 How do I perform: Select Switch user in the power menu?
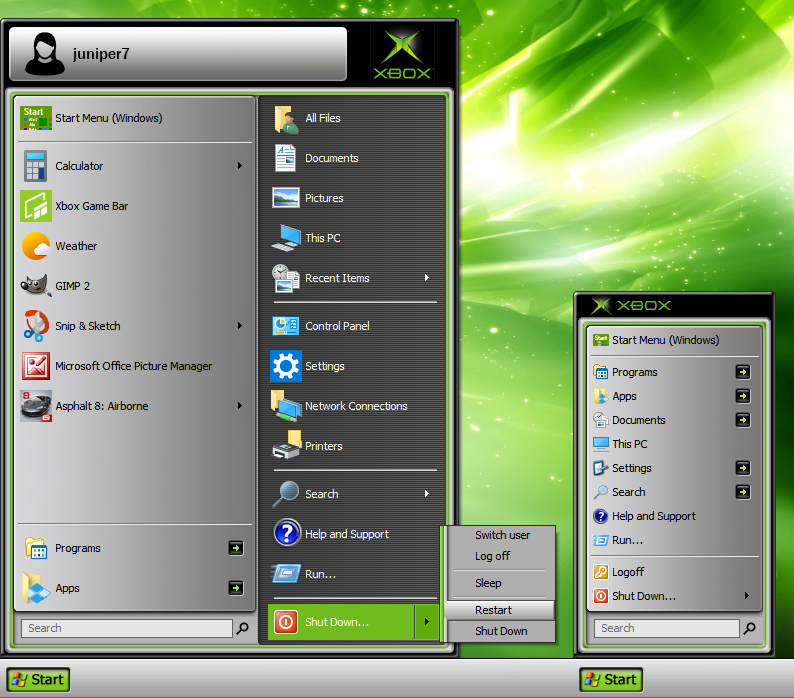click(502, 535)
